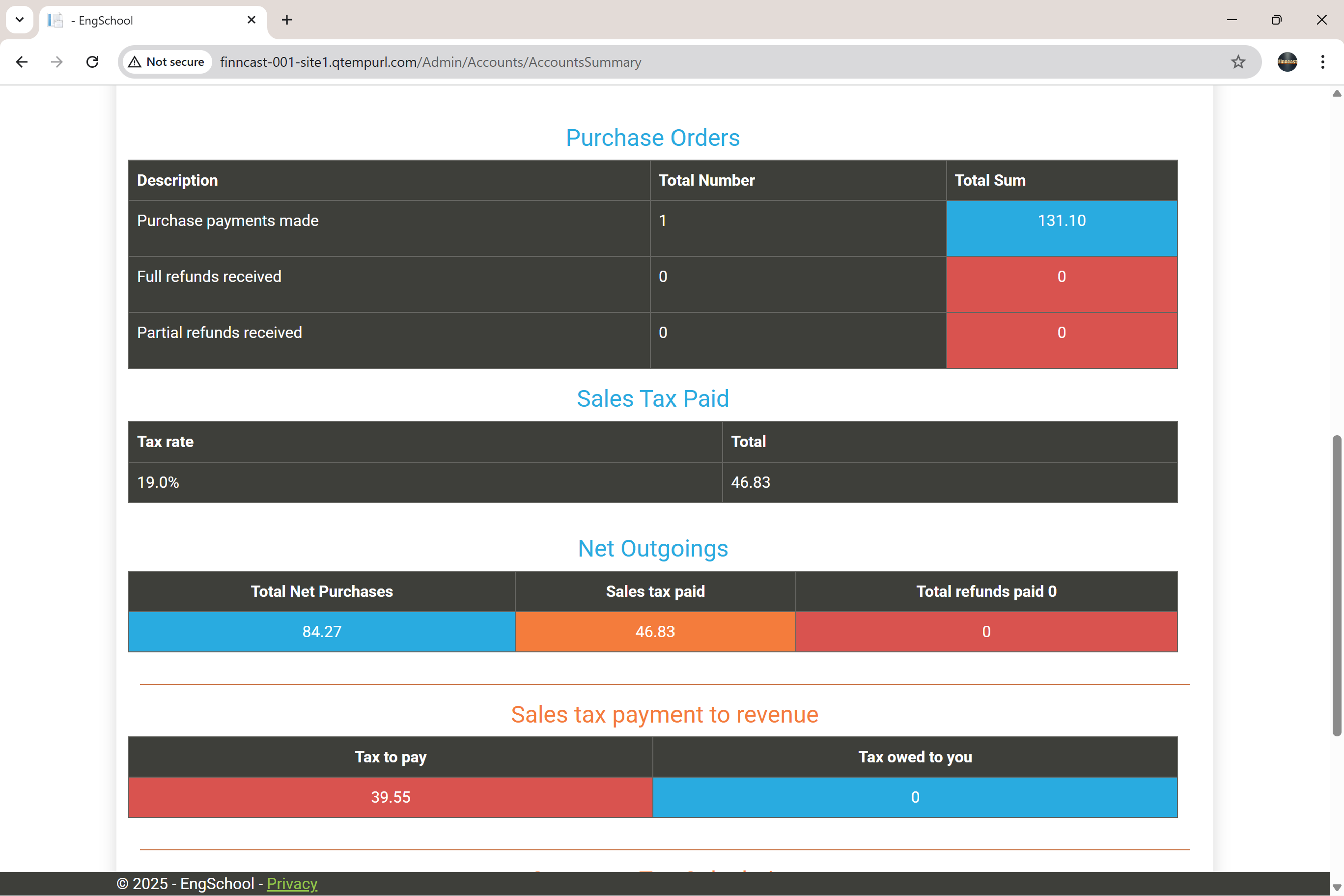This screenshot has width=1344, height=896.
Task: Click the Purchase payments made row
Action: 227,221
